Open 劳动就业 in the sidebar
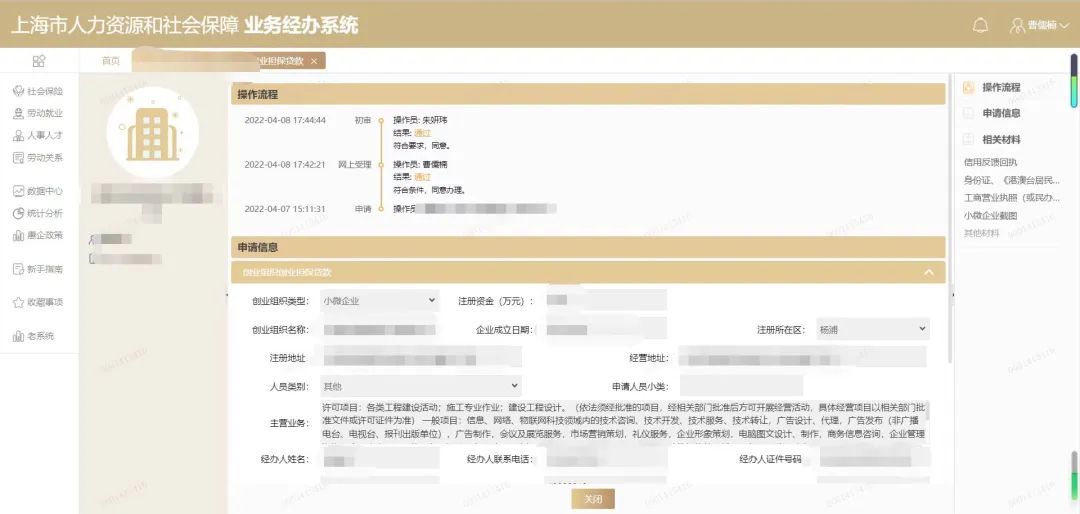This screenshot has height=514, width=1080. (39, 113)
